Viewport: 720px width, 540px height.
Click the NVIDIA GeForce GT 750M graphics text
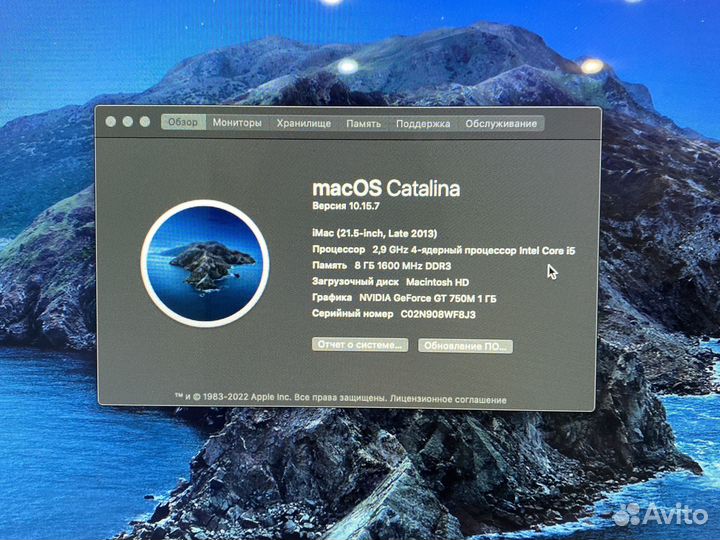(428, 298)
